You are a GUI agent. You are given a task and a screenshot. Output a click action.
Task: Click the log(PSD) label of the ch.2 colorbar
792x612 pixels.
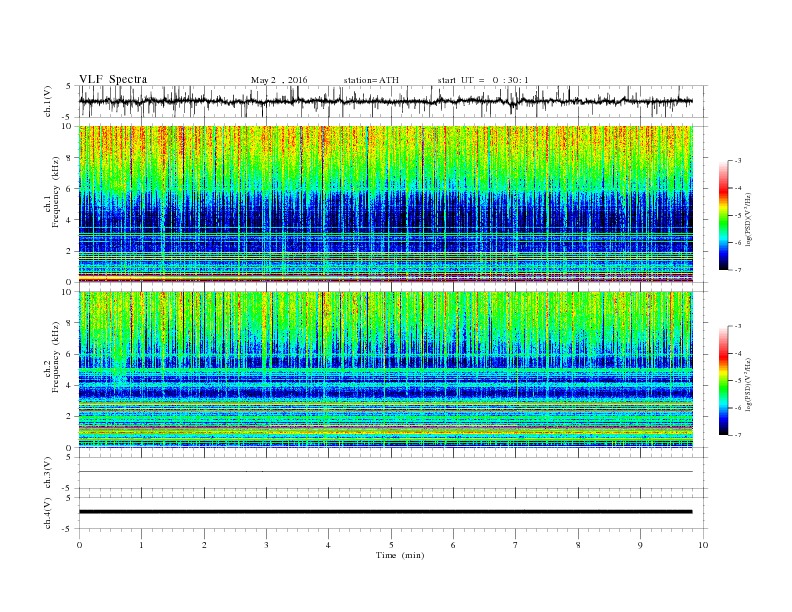748,384
